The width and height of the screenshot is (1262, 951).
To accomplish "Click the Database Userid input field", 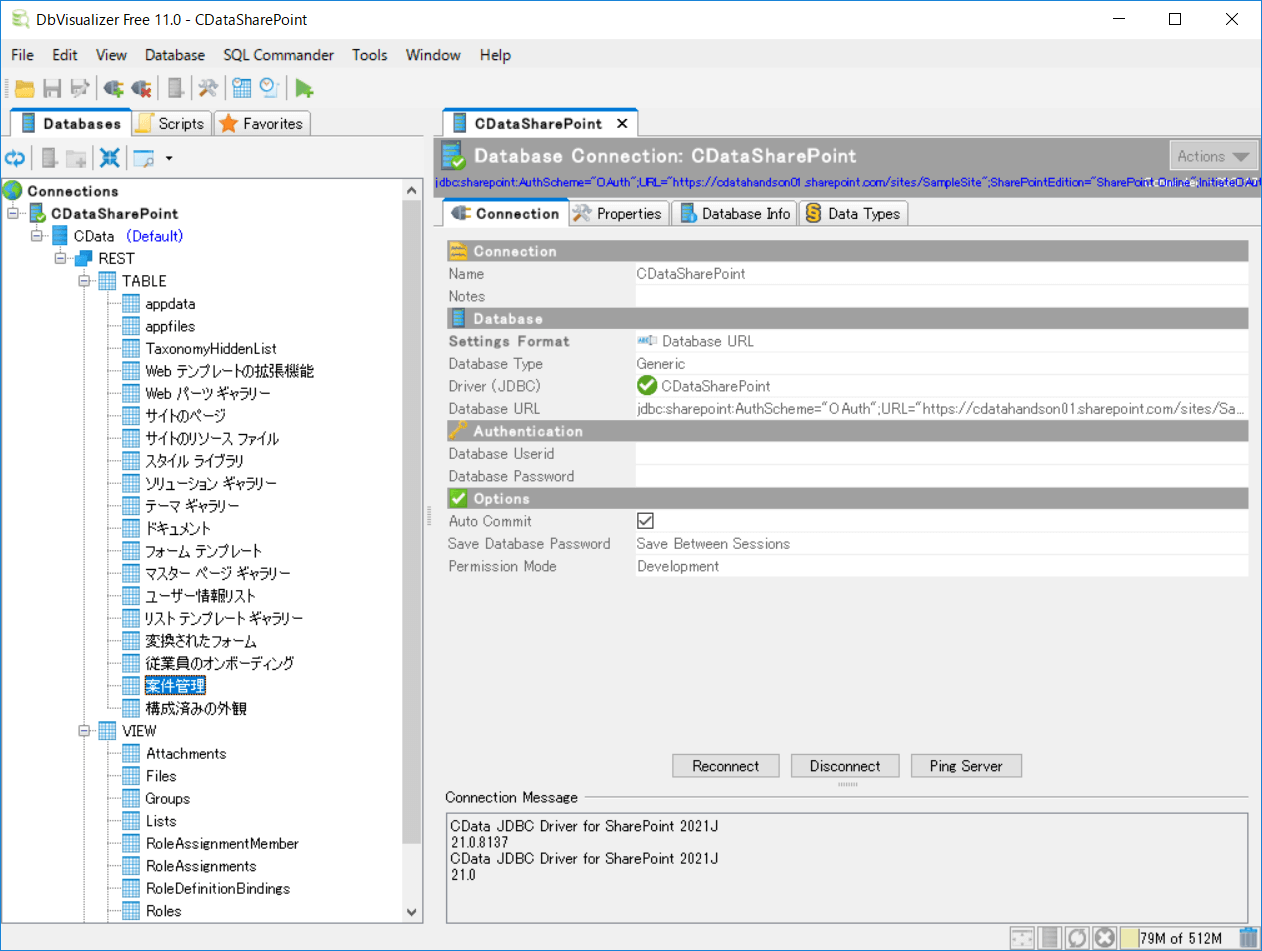I will pyautogui.click(x=940, y=454).
